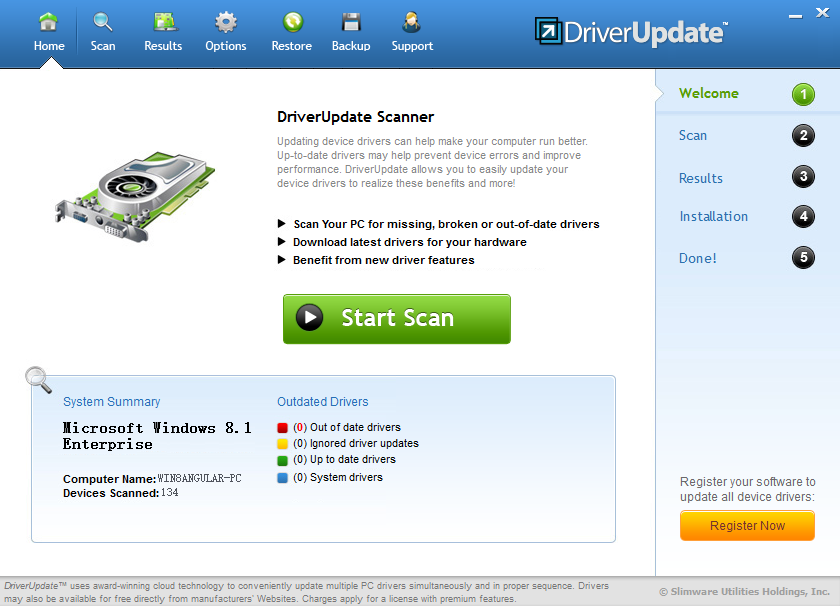The height and width of the screenshot is (606, 840).
Task: Click 'Download latest drivers for your hardware' bullet
Action: [x=409, y=242]
